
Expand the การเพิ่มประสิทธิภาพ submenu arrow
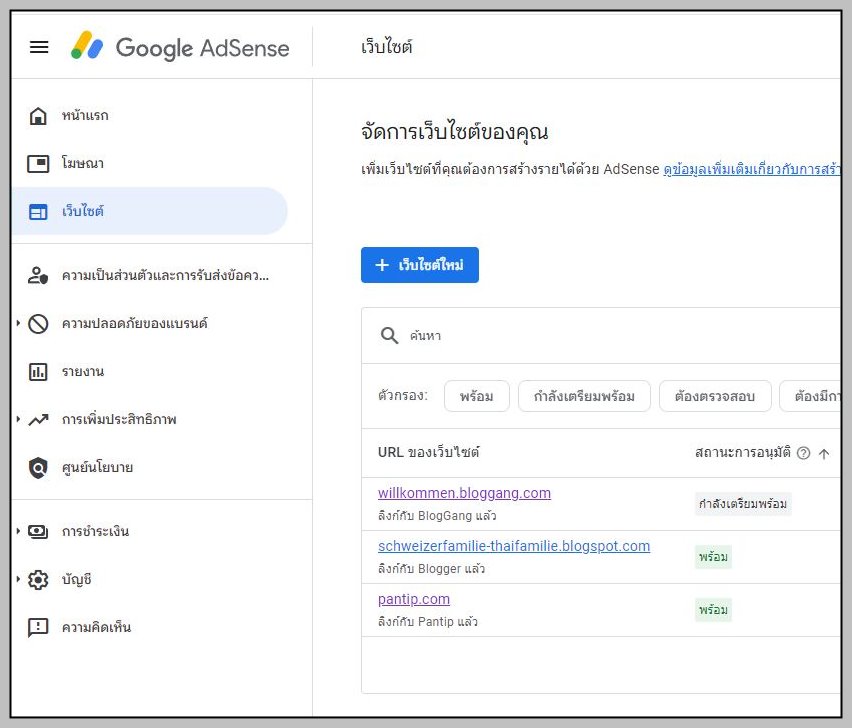18,419
